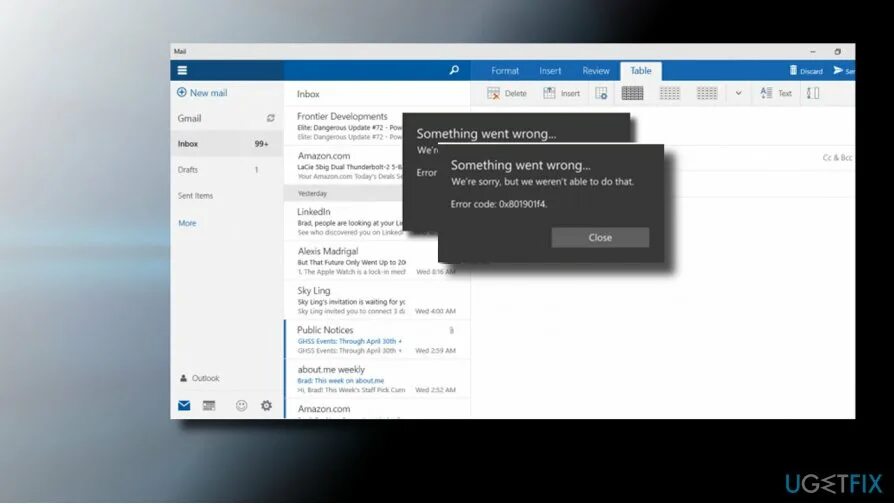This screenshot has height=504, width=894.
Task: Close the error dialog with Close button
Action: (x=600, y=237)
